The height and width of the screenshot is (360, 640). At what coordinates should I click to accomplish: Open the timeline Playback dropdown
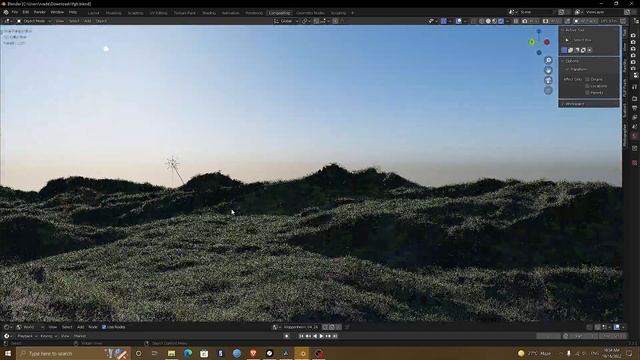click(27, 336)
